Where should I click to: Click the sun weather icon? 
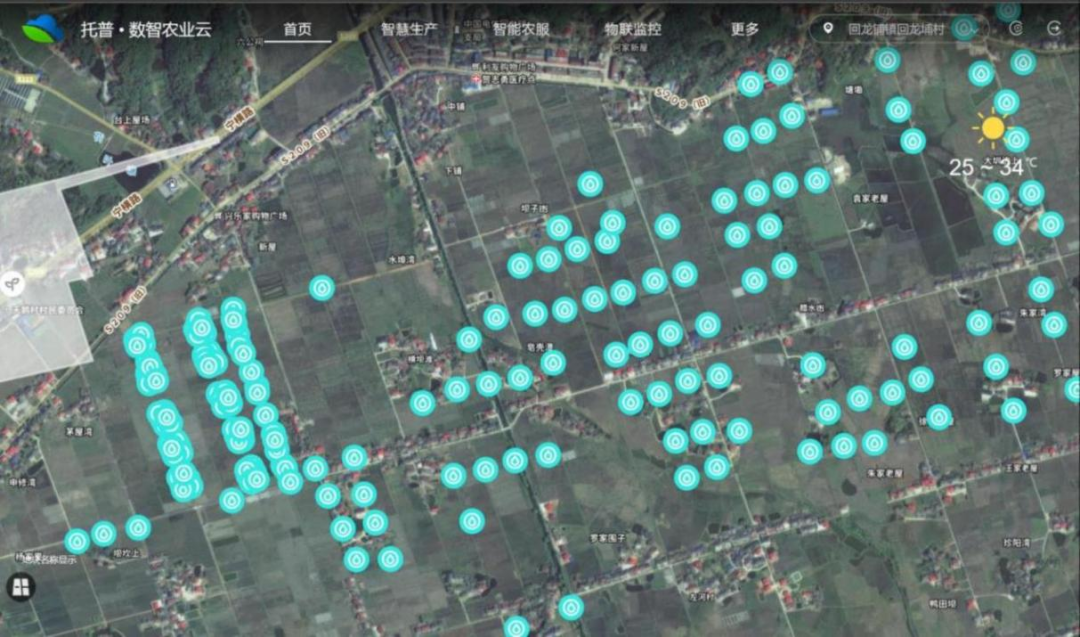(992, 128)
